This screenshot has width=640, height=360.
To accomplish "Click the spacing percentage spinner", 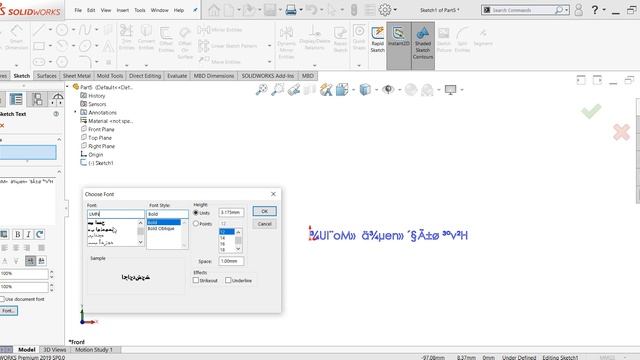I will (x=51, y=287).
